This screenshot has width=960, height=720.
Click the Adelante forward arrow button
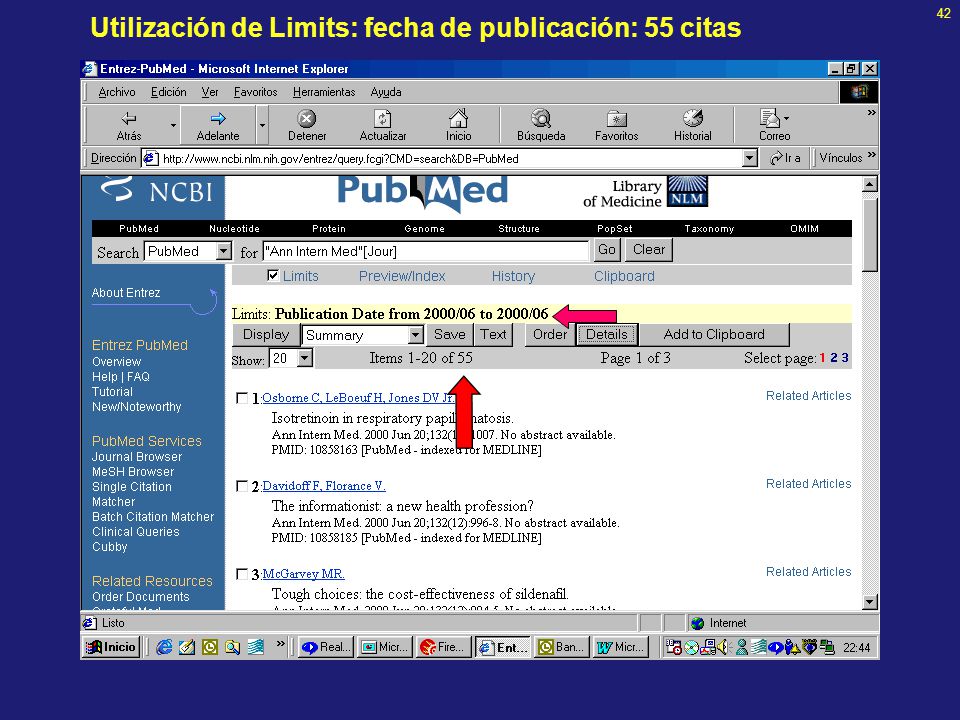pos(218,126)
